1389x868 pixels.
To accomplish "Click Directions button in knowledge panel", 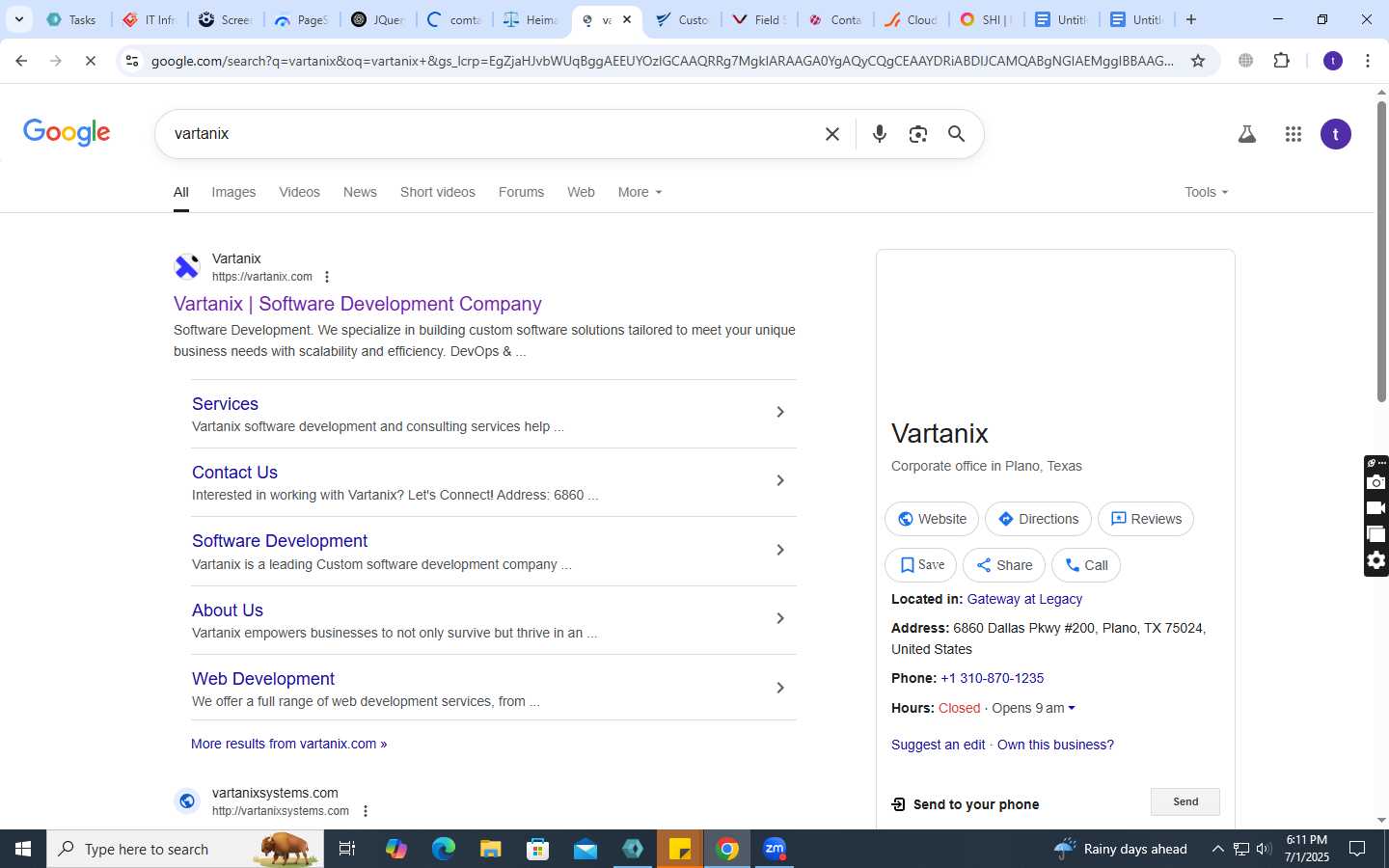I will pos(1038,519).
